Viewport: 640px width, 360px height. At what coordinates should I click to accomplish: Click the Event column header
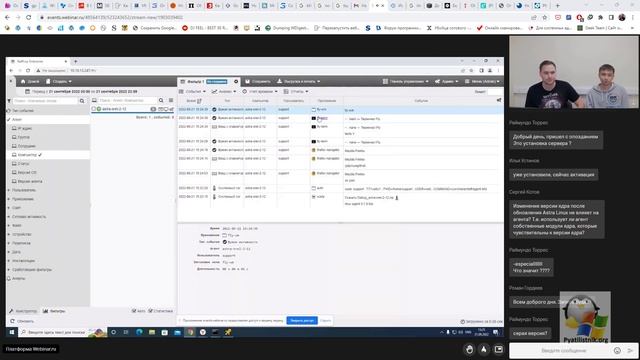421,100
